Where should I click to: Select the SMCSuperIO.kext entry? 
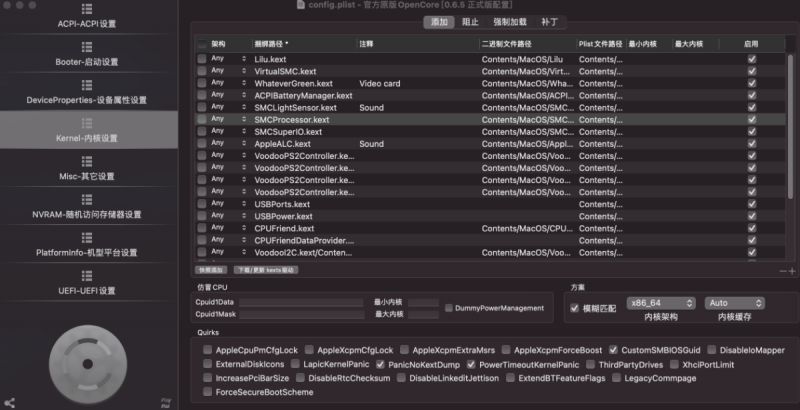(288, 132)
